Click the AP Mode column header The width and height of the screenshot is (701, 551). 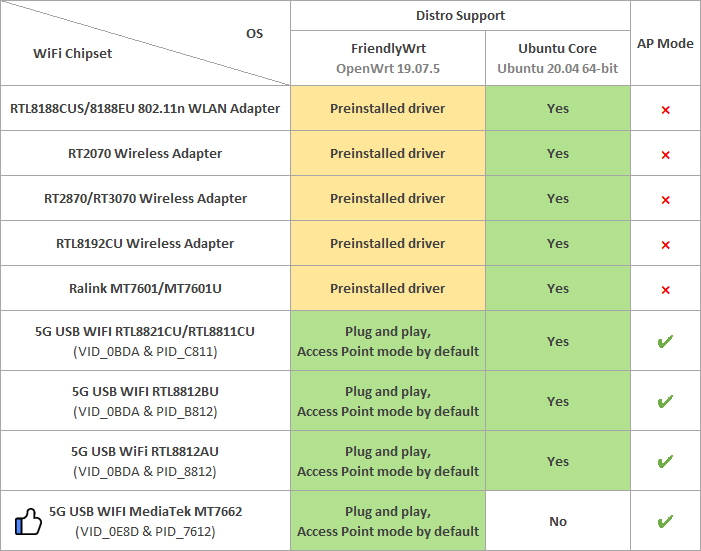[x=665, y=43]
